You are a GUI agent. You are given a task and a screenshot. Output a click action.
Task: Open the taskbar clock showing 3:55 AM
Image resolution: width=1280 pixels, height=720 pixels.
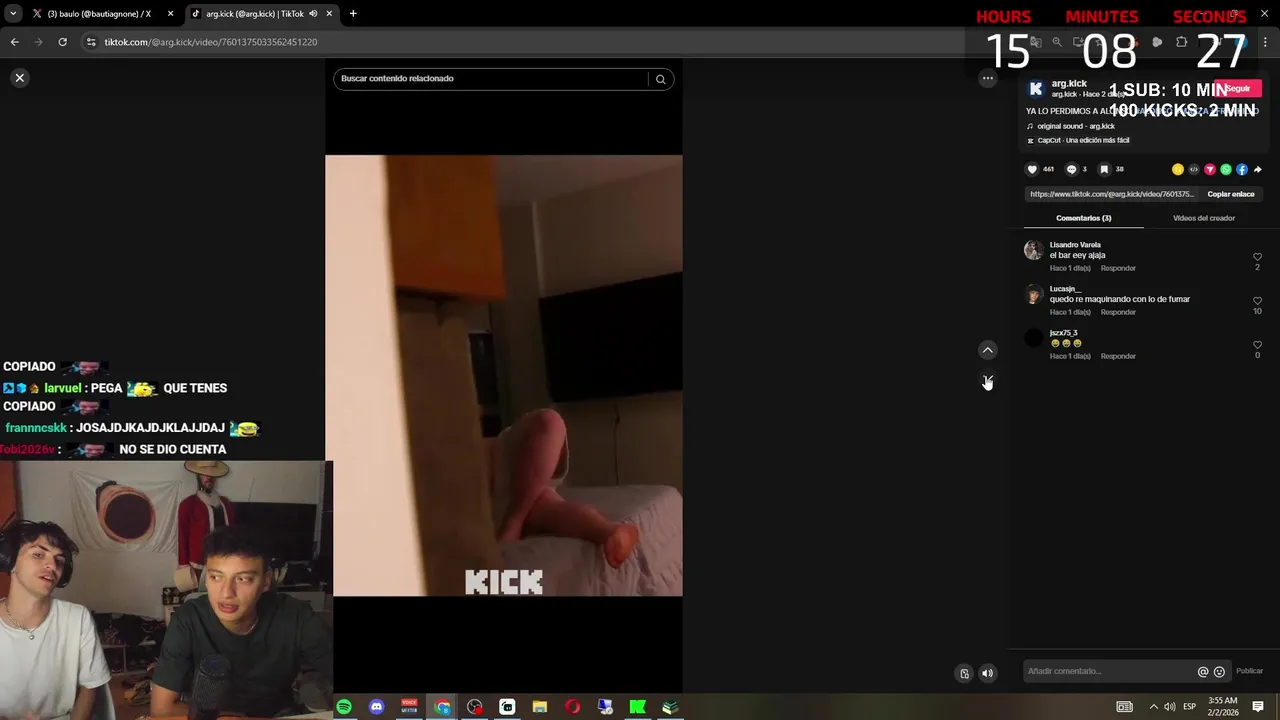click(1223, 706)
